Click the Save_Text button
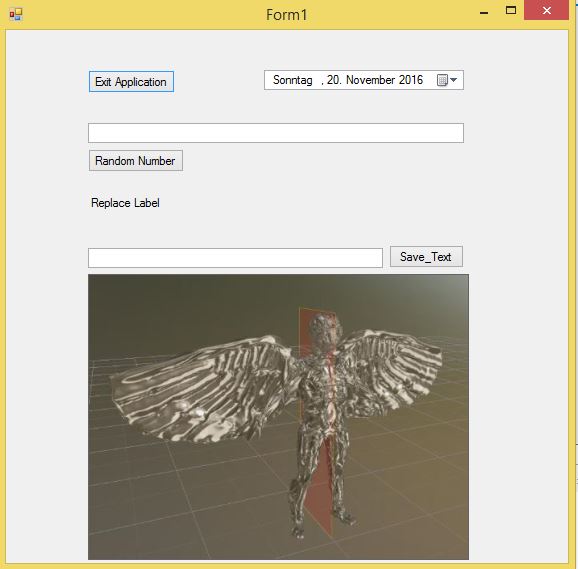This screenshot has height=569, width=578. click(426, 256)
